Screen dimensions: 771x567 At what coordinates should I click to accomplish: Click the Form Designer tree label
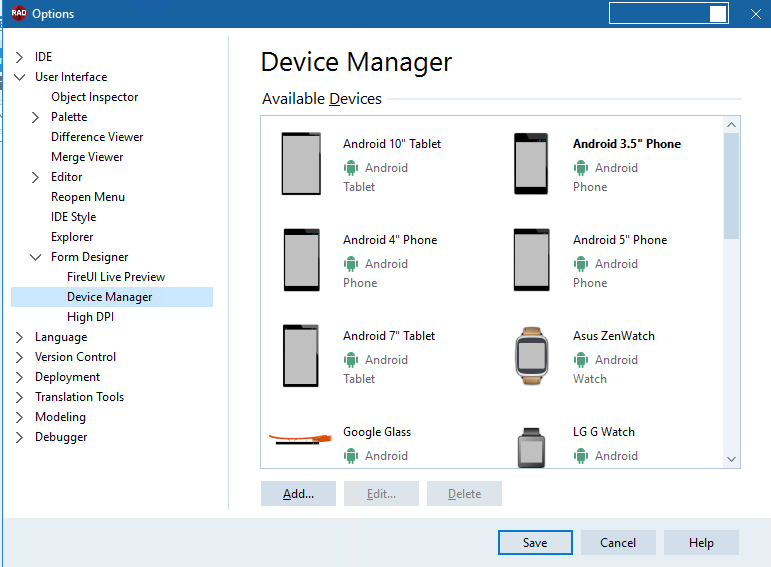(x=89, y=257)
